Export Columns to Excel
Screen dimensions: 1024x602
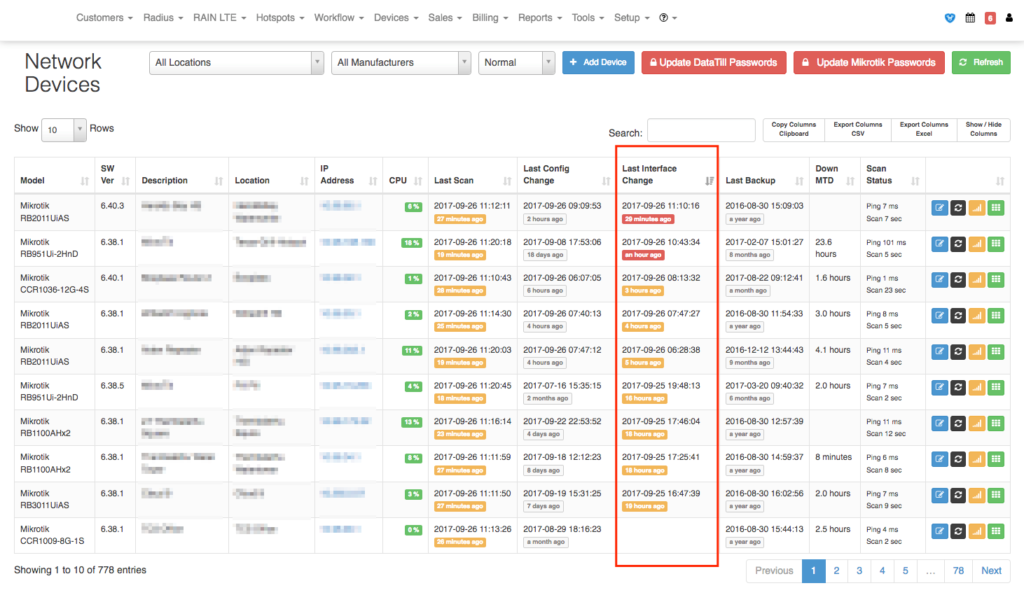[923, 129]
